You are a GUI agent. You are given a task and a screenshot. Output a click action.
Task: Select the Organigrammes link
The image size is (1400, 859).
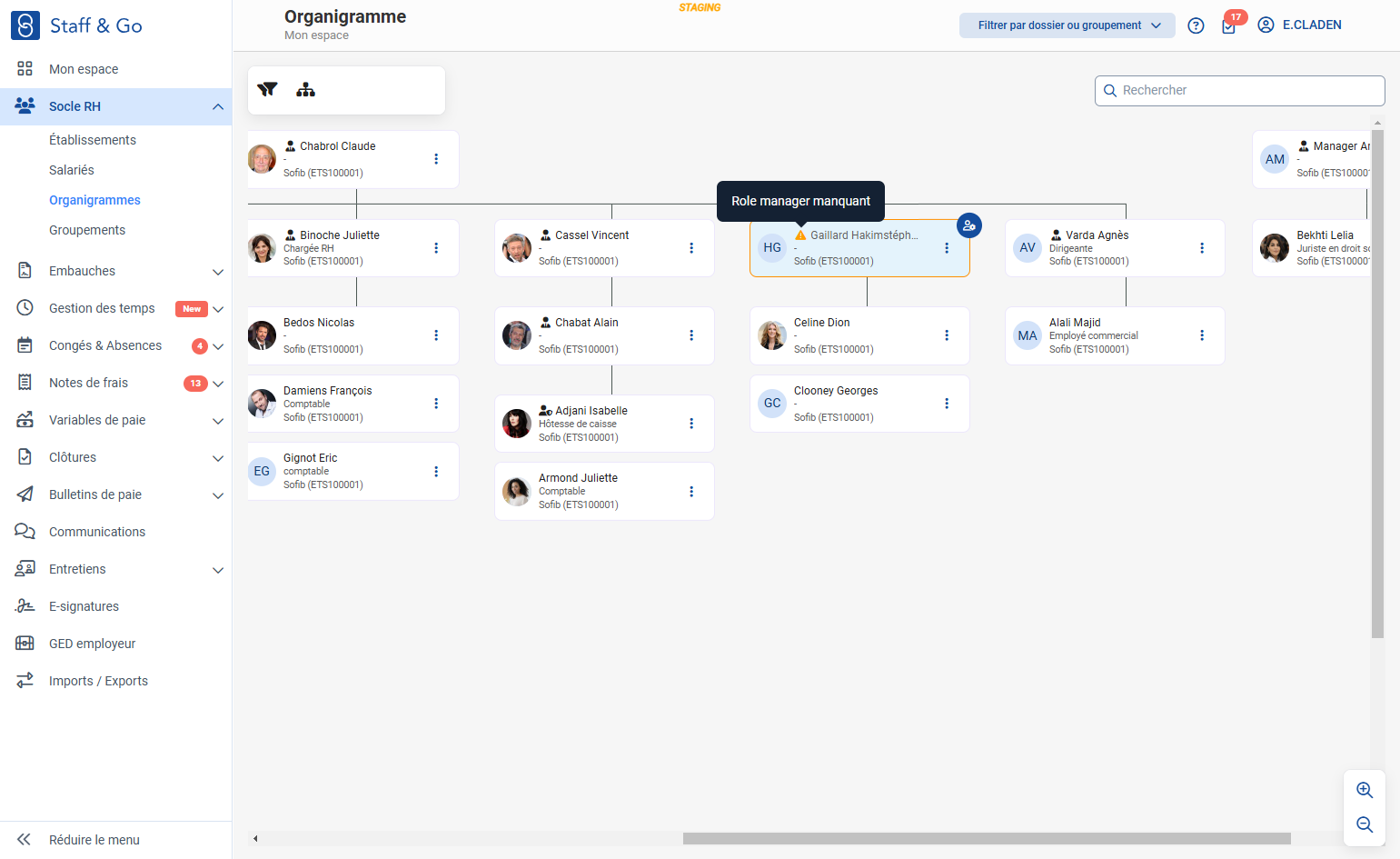click(94, 200)
